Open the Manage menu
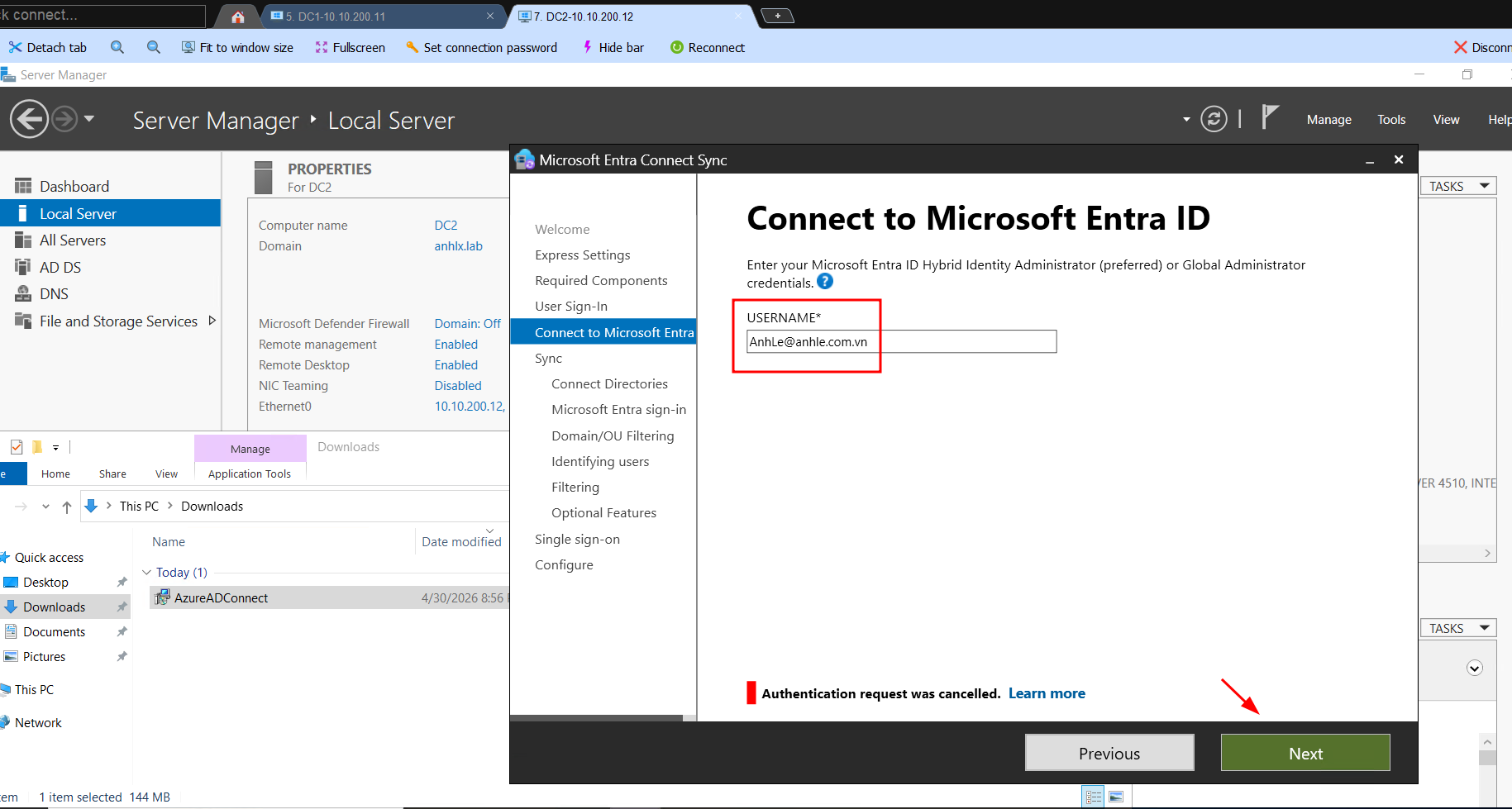Image resolution: width=1512 pixels, height=809 pixels. pos(1329,120)
